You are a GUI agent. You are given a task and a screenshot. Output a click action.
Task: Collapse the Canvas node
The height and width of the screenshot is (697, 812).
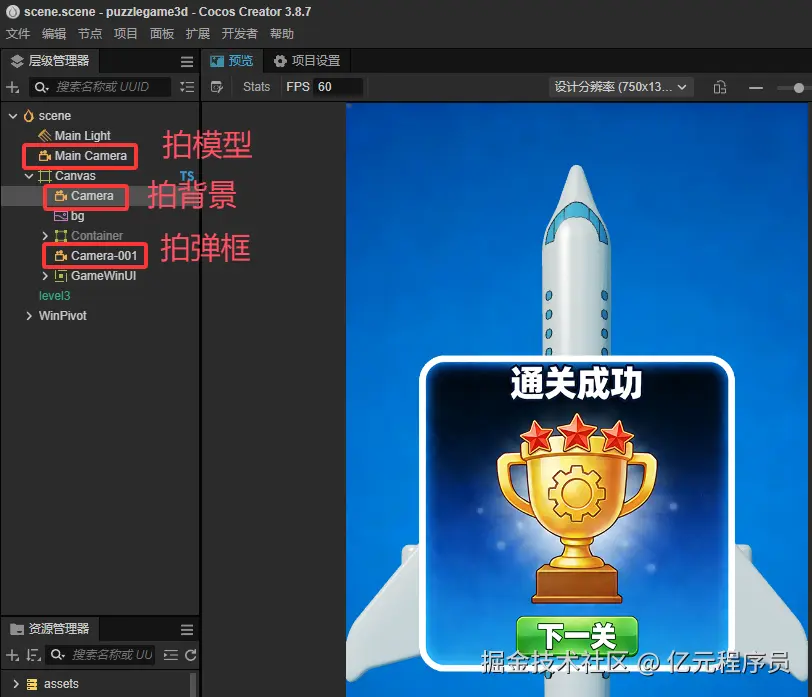tap(29, 176)
